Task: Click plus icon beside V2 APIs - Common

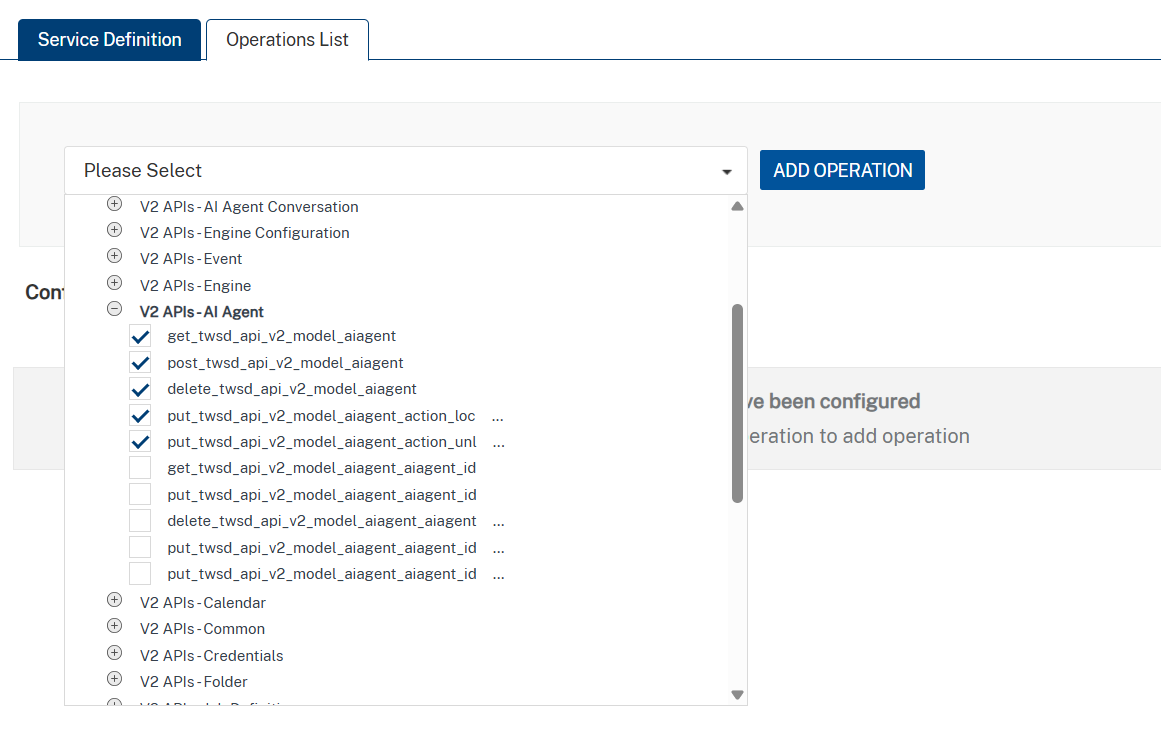Action: tap(114, 626)
